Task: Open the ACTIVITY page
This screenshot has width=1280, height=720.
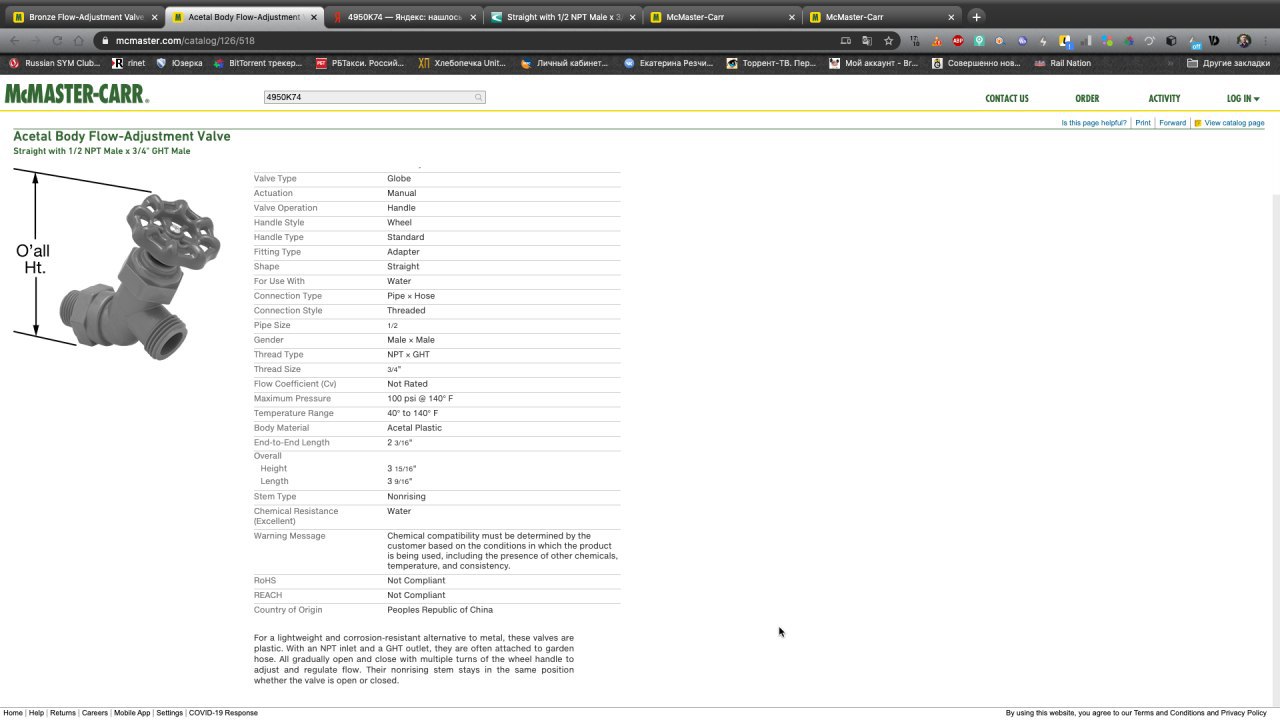Action: tap(1164, 98)
